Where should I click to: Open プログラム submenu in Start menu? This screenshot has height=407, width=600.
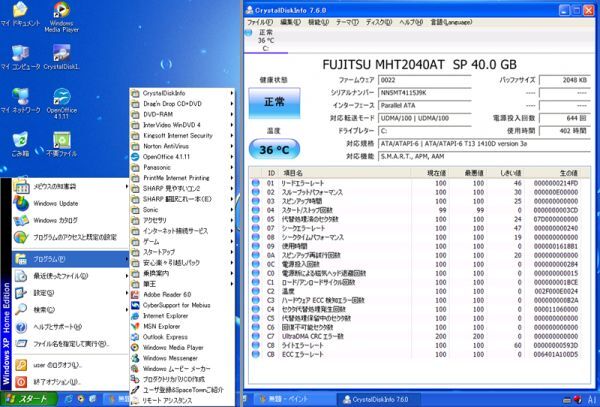click(x=71, y=259)
